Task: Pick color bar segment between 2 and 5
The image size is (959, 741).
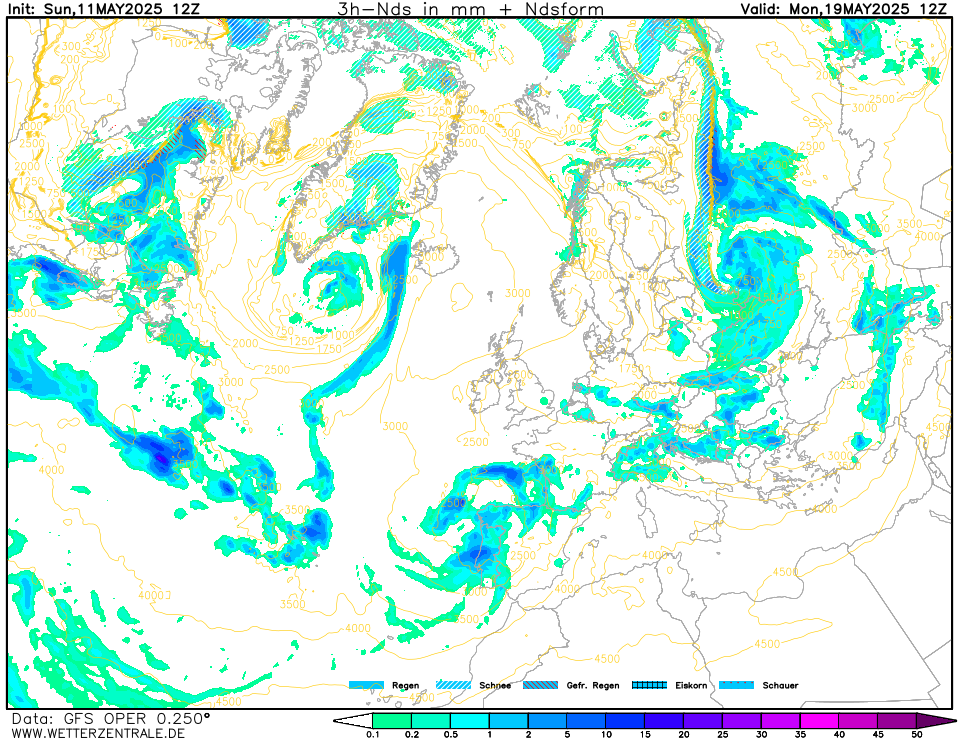Action: 548,721
